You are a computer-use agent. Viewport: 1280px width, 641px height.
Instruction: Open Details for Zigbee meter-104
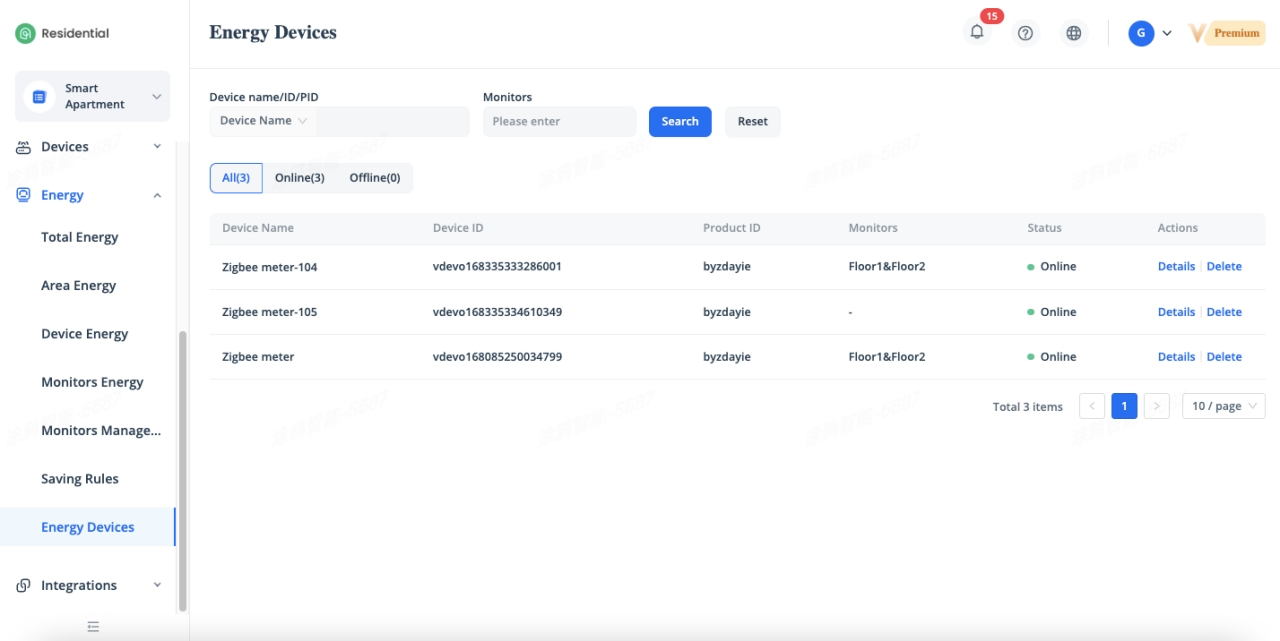pyautogui.click(x=1176, y=267)
